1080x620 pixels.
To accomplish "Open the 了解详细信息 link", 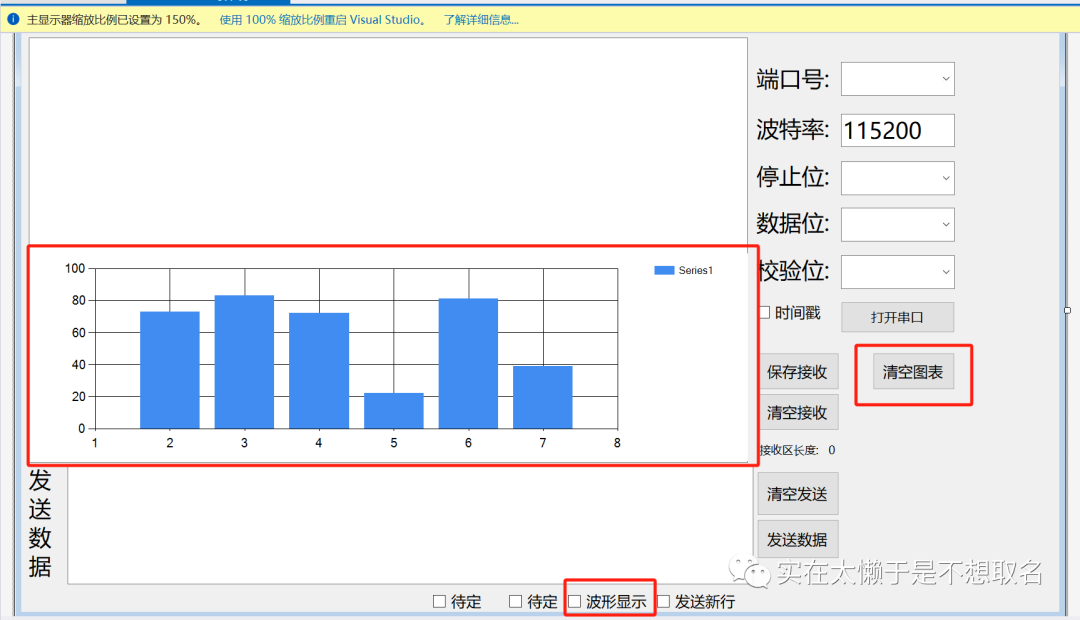I will click(481, 19).
